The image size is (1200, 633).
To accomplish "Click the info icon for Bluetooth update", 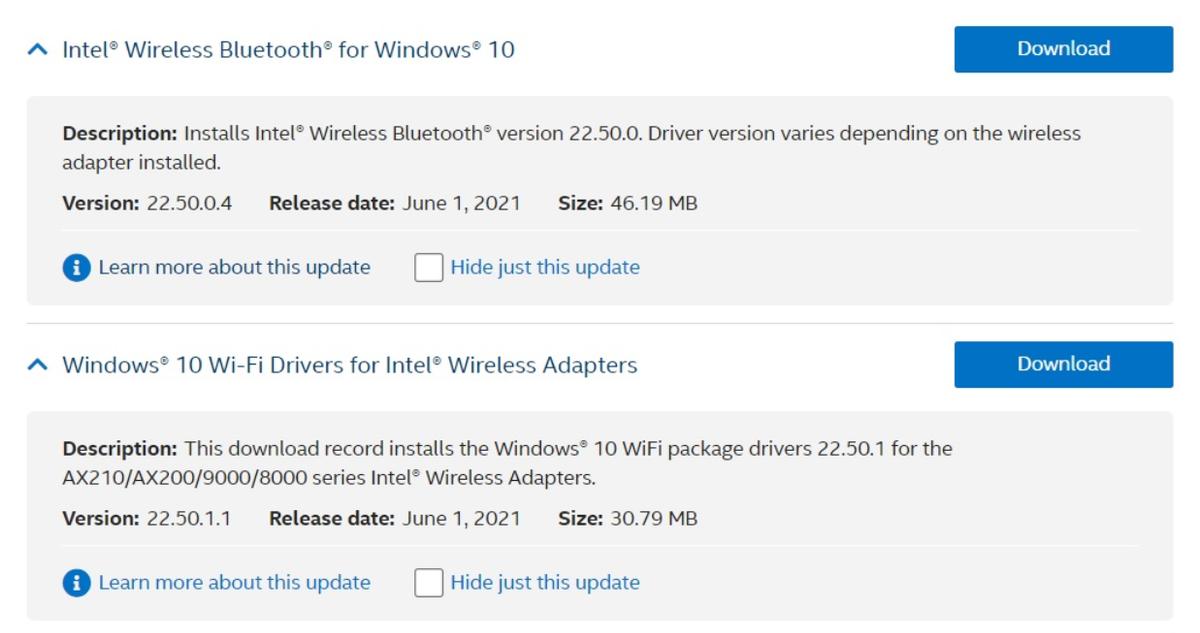I will point(76,268).
